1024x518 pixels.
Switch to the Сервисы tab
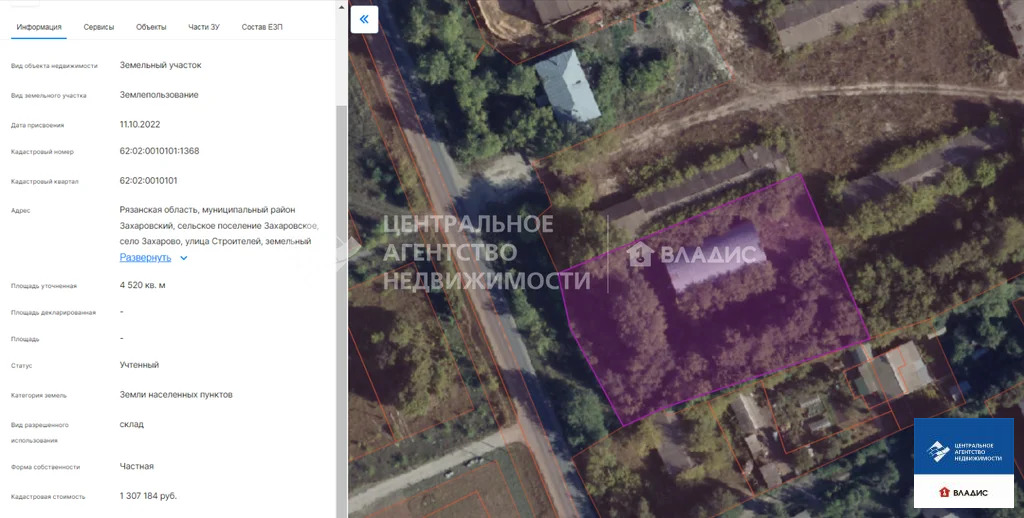click(99, 27)
